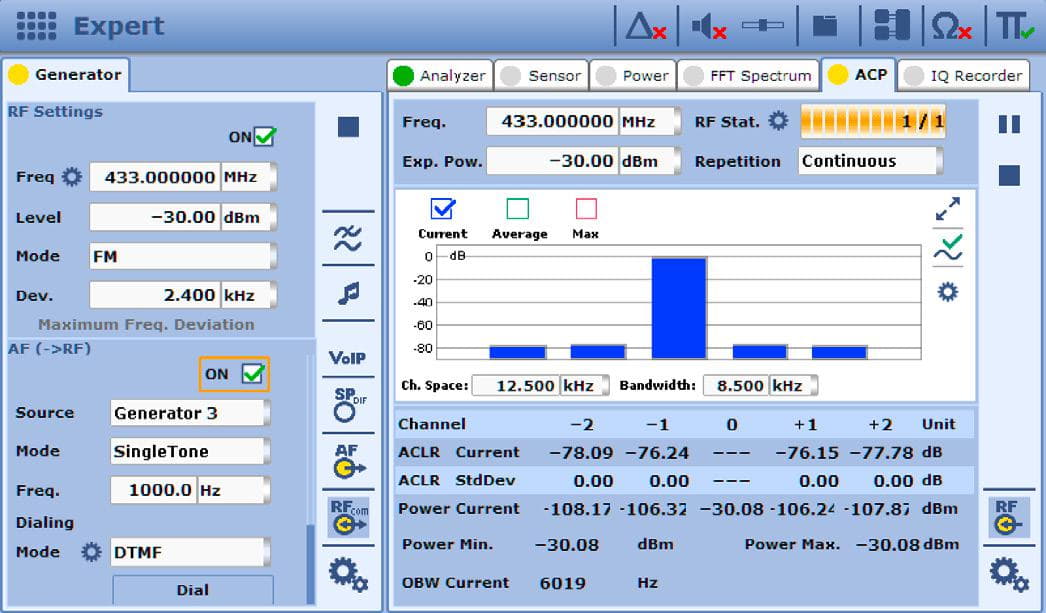Open the Source dropdown showing Generator 3
Screen dimensions: 1046x613
click(189, 412)
